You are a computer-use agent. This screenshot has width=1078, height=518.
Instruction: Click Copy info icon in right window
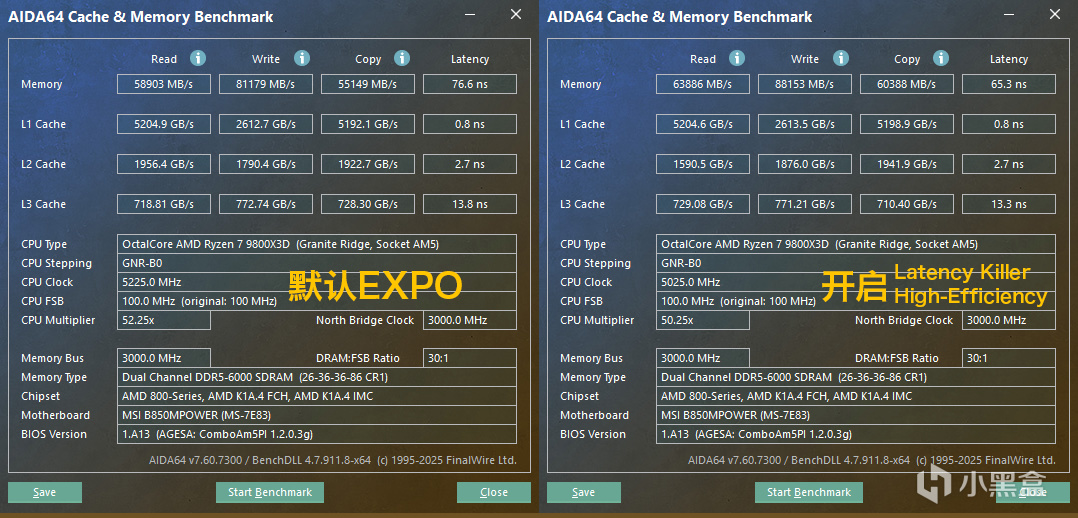click(x=941, y=58)
